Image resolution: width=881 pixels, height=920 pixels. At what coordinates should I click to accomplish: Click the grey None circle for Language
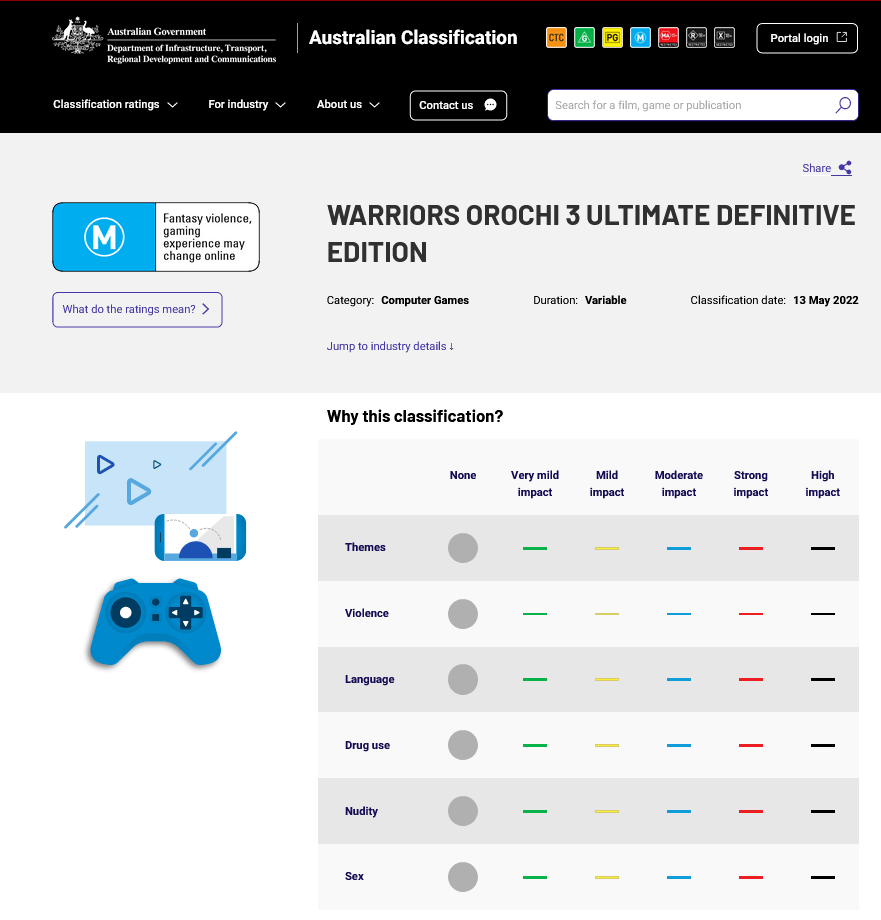(x=463, y=679)
